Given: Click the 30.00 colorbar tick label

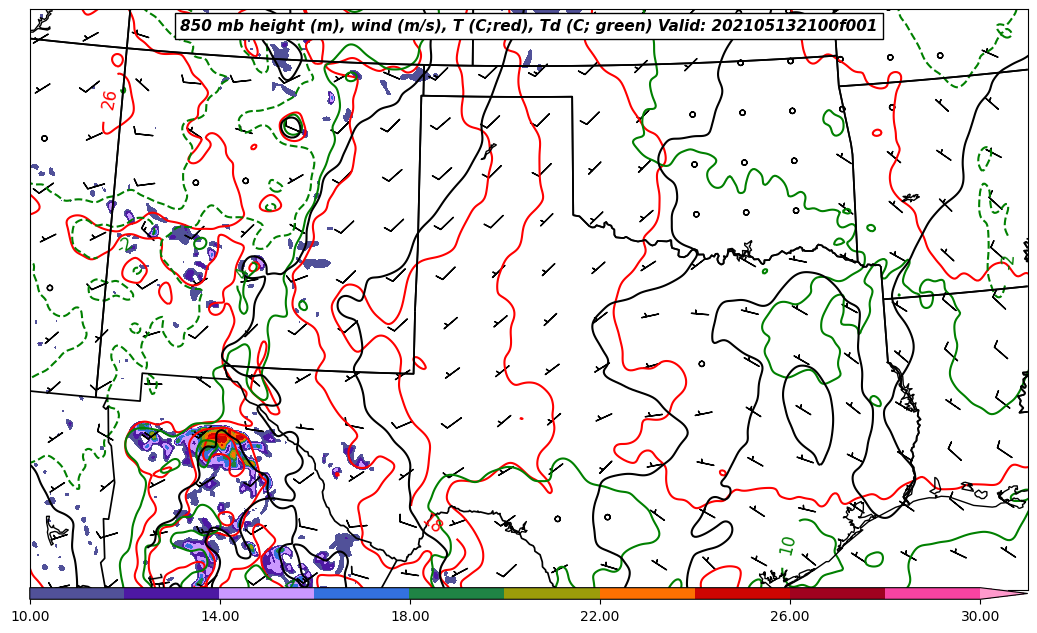Looking at the screenshot, I should (980, 616).
